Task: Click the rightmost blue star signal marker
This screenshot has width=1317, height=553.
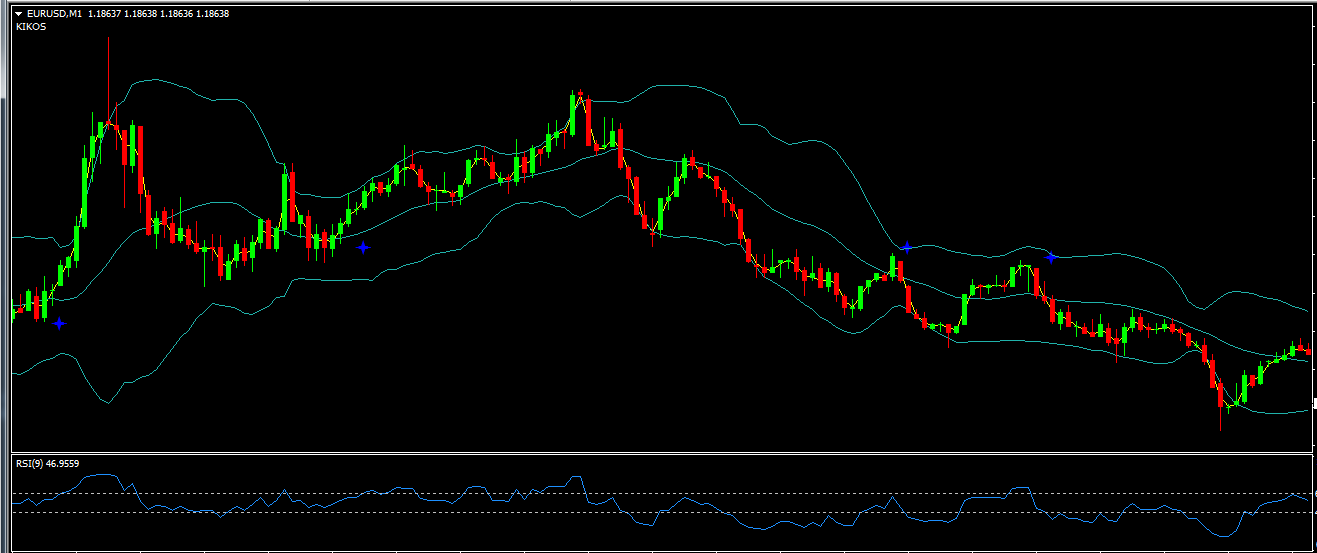Action: point(1051,258)
